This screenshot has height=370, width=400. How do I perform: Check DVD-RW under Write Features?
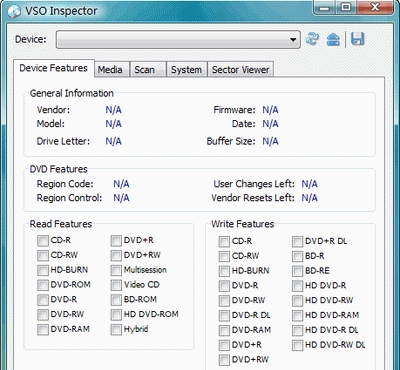(224, 301)
